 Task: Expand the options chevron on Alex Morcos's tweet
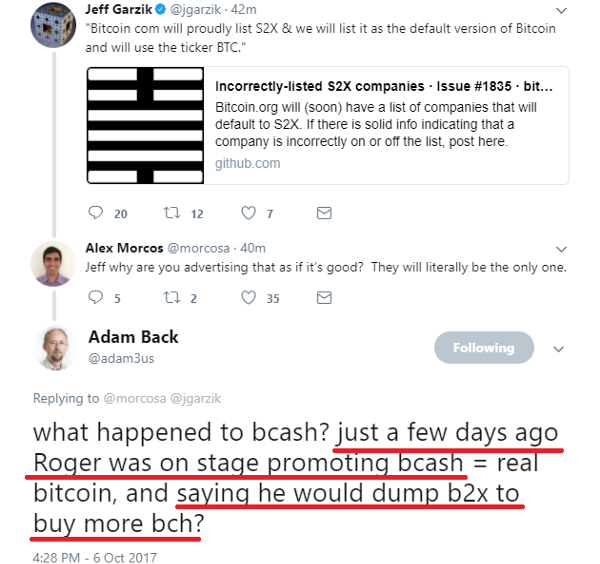561,249
